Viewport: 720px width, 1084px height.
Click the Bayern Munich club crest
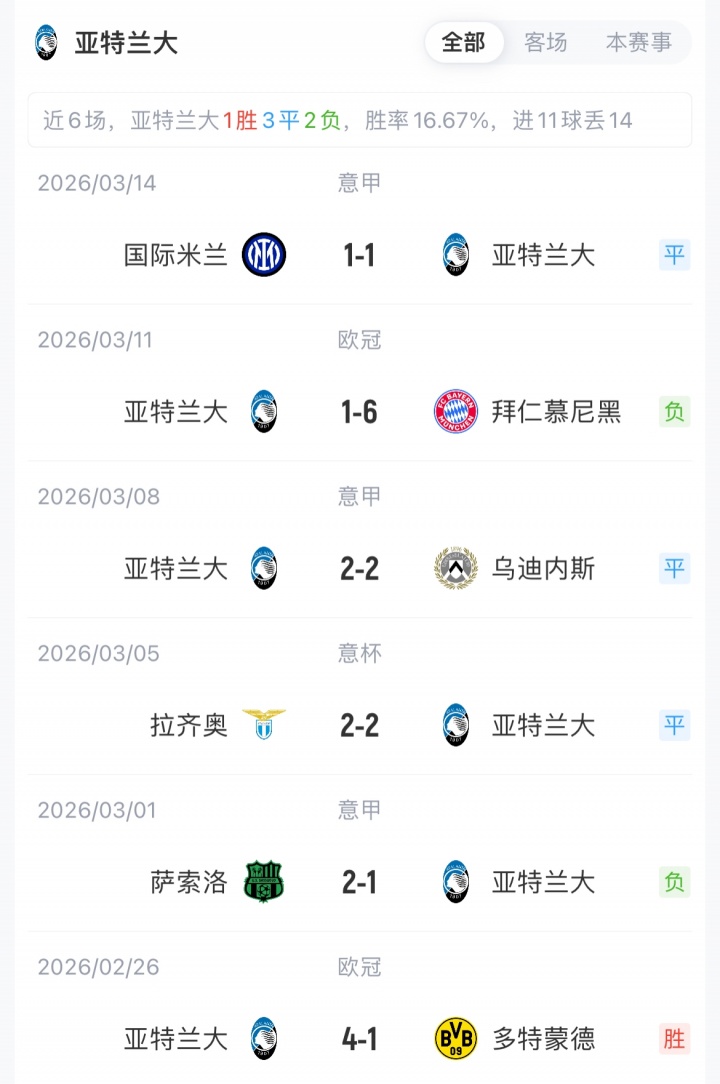point(456,412)
